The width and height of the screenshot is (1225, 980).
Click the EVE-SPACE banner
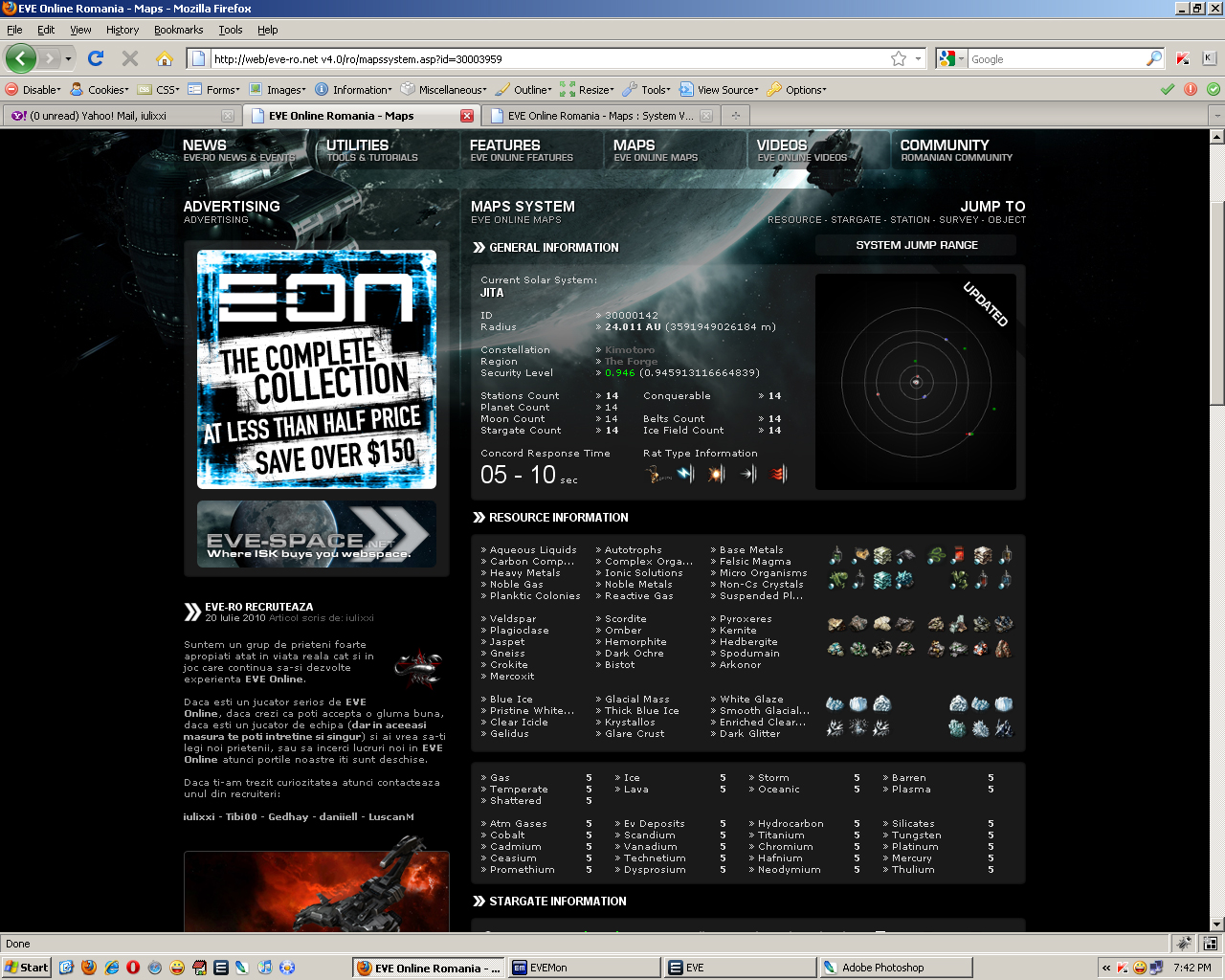[x=317, y=534]
